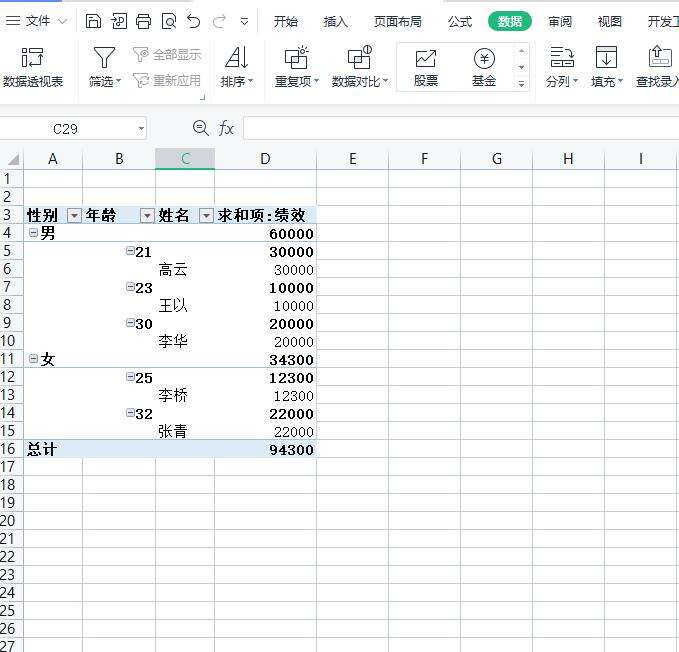679x652 pixels.
Task: Open the 姓名 field filter dropdown
Action: (x=206, y=216)
